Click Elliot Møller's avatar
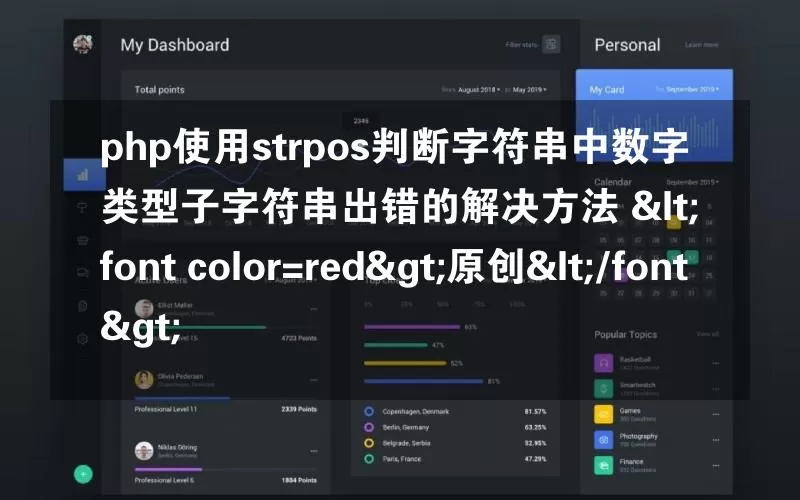The width and height of the screenshot is (800, 500). pyautogui.click(x=144, y=309)
